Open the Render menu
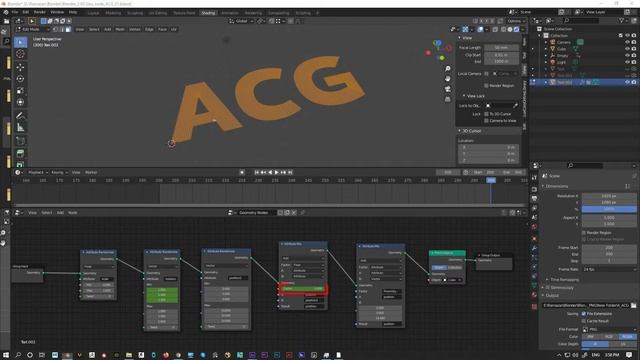This screenshot has height=360, width=640. (x=40, y=12)
